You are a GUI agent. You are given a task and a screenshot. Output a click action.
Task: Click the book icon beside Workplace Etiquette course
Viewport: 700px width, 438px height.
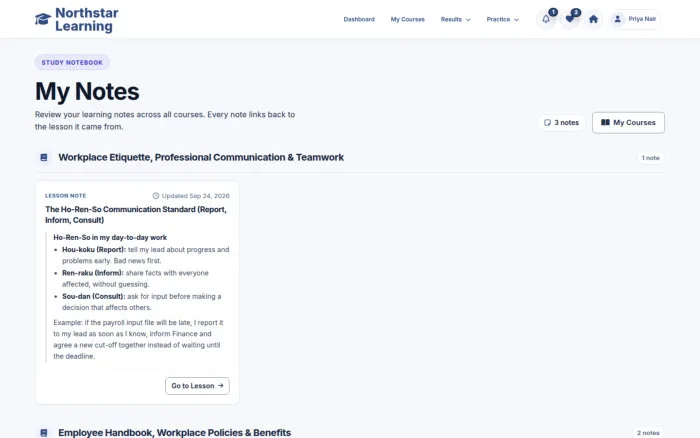coord(44,158)
